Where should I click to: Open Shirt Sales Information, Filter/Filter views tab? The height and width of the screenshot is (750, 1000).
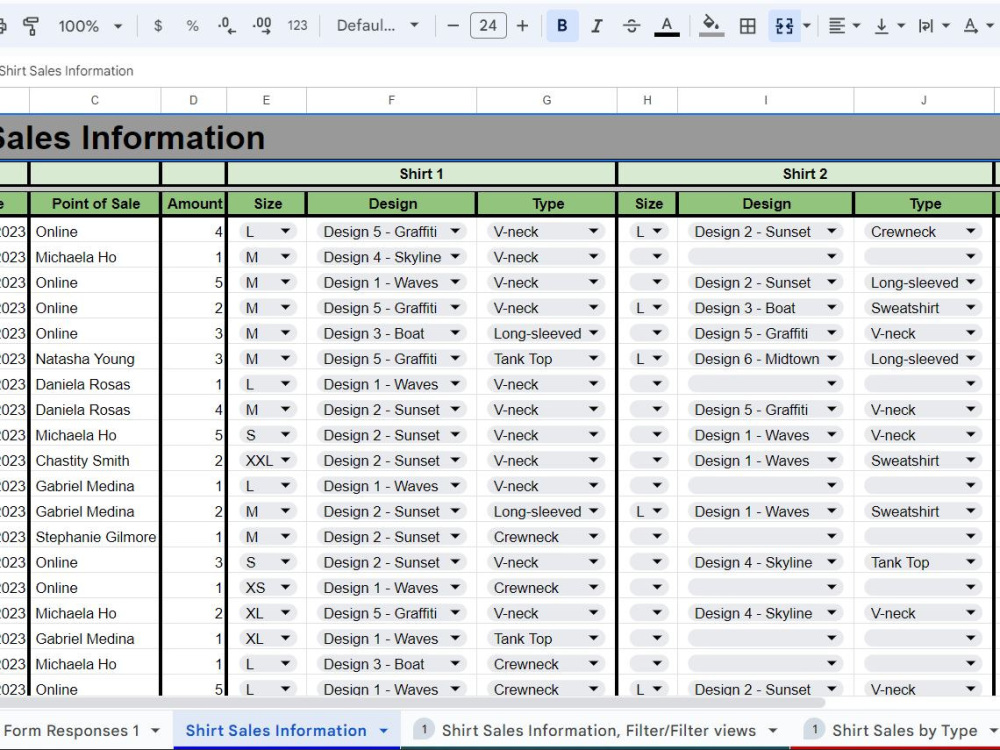(x=598, y=730)
